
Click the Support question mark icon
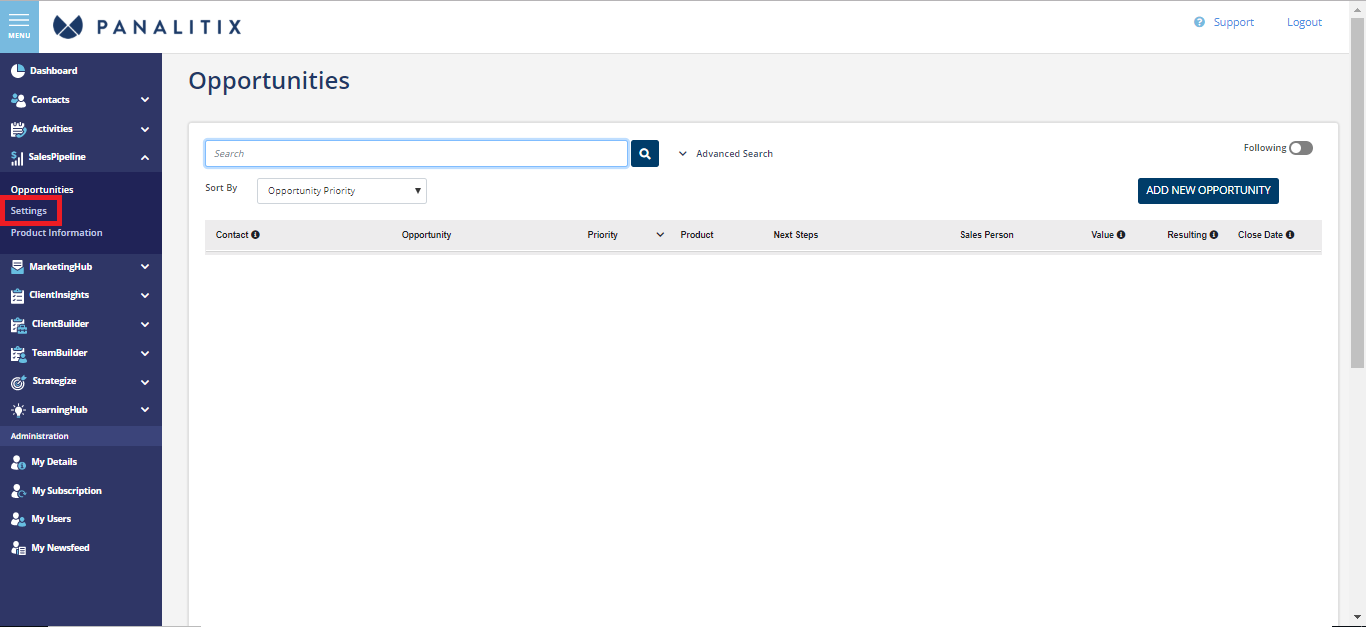pyautogui.click(x=1199, y=22)
